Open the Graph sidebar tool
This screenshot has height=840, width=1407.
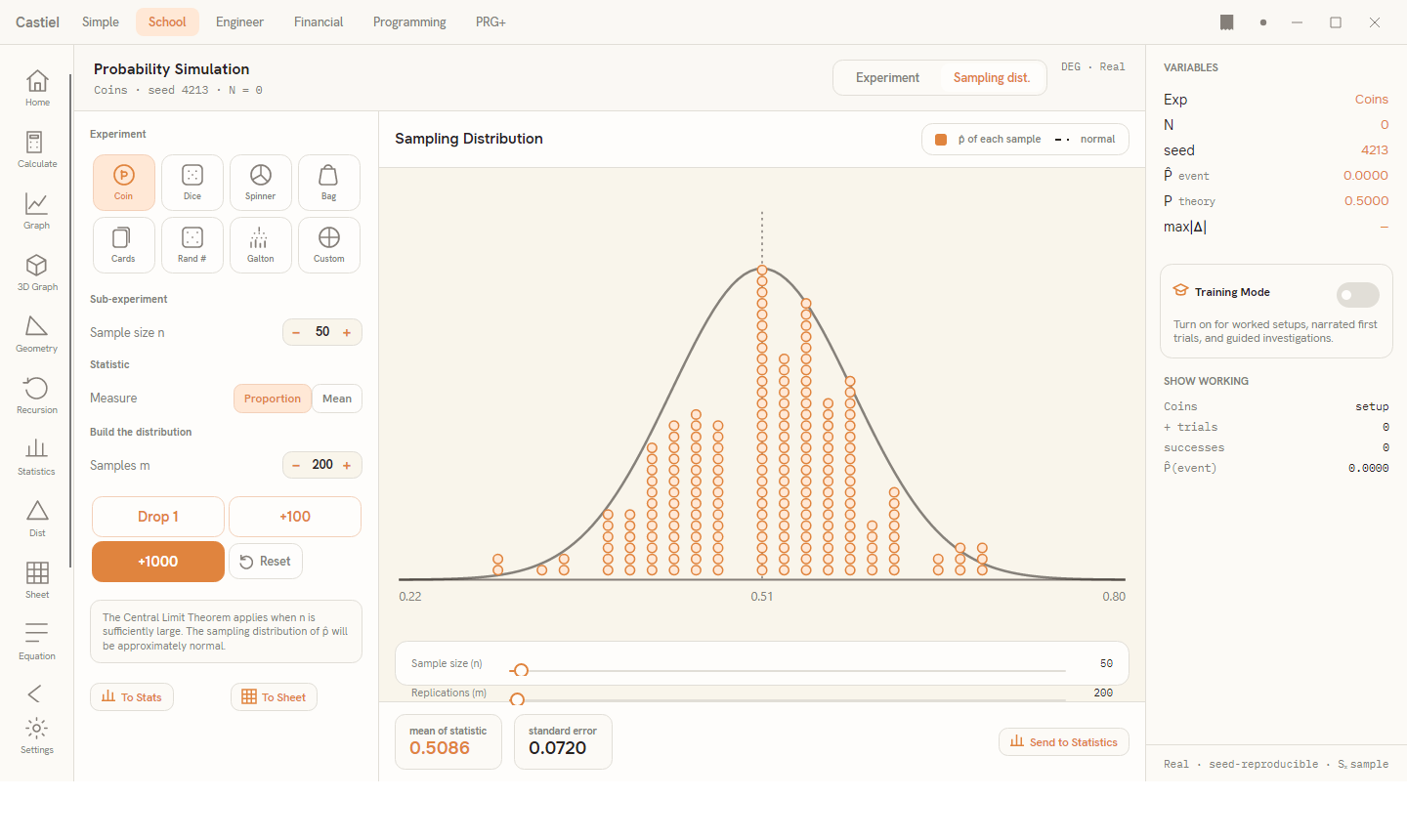tap(37, 211)
